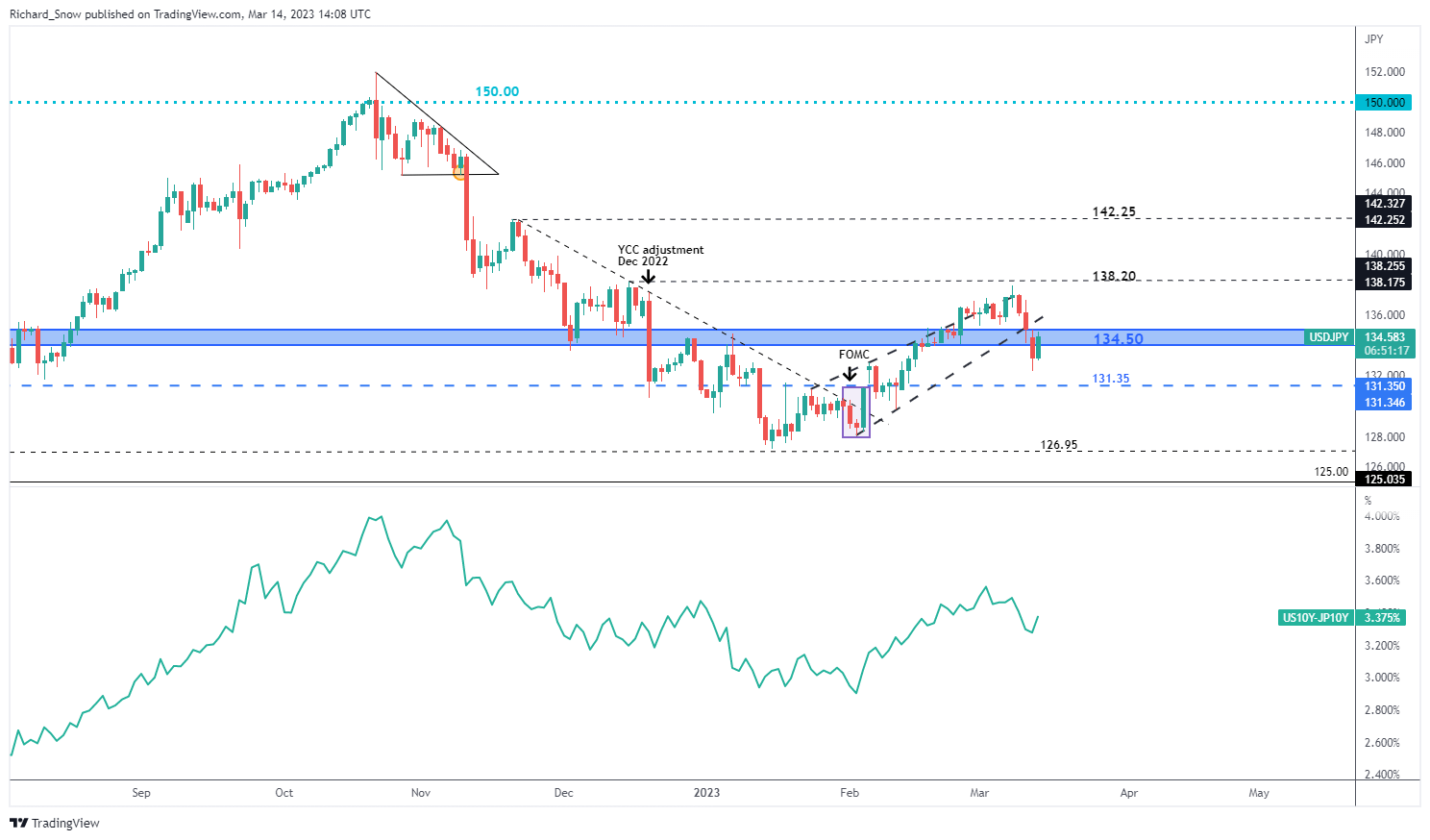This screenshot has height=840, width=1430.
Task: Click the 138.175 price axis tag
Action: coord(1384,282)
